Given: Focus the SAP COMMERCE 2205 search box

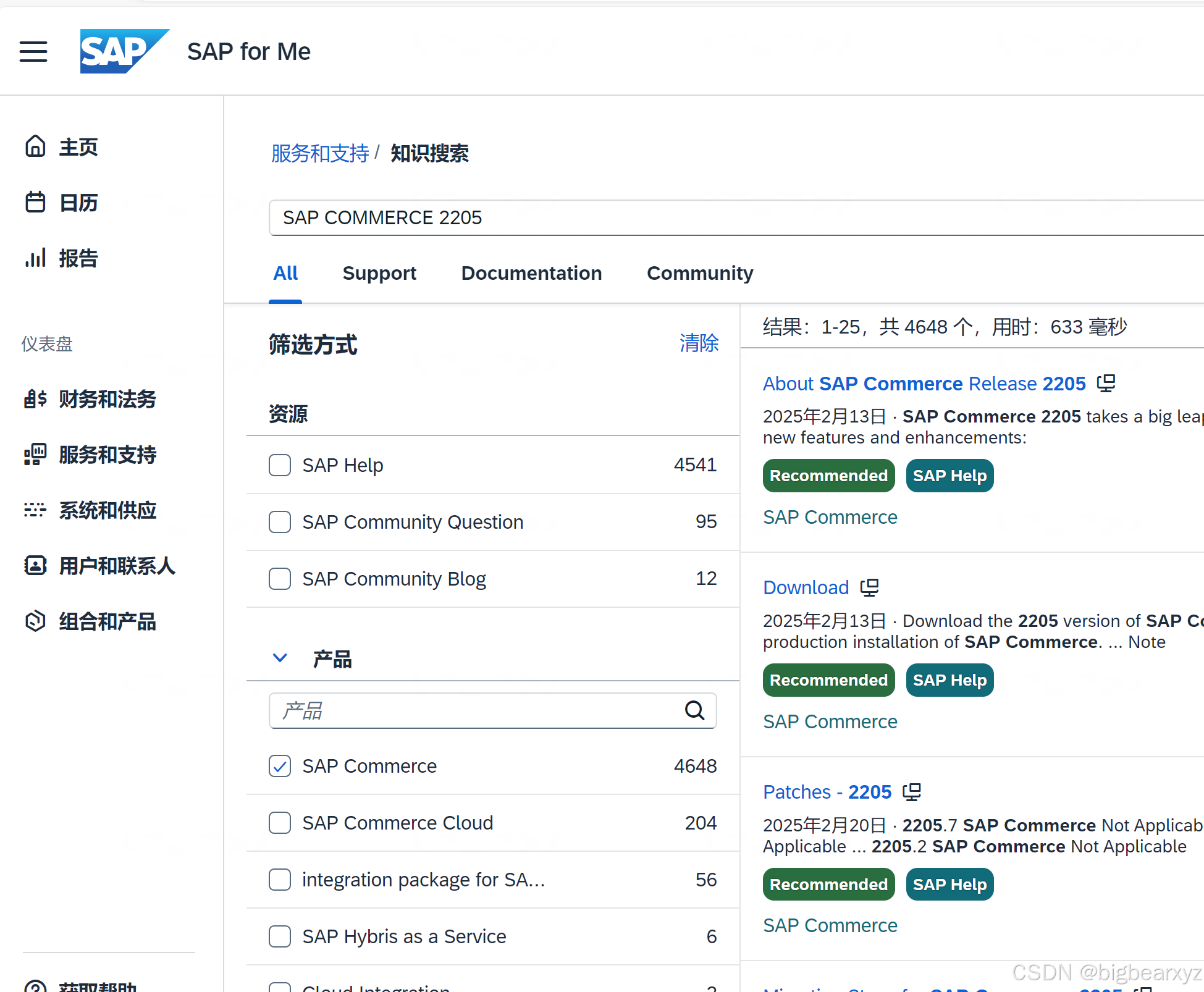Looking at the screenshot, I should [x=736, y=217].
